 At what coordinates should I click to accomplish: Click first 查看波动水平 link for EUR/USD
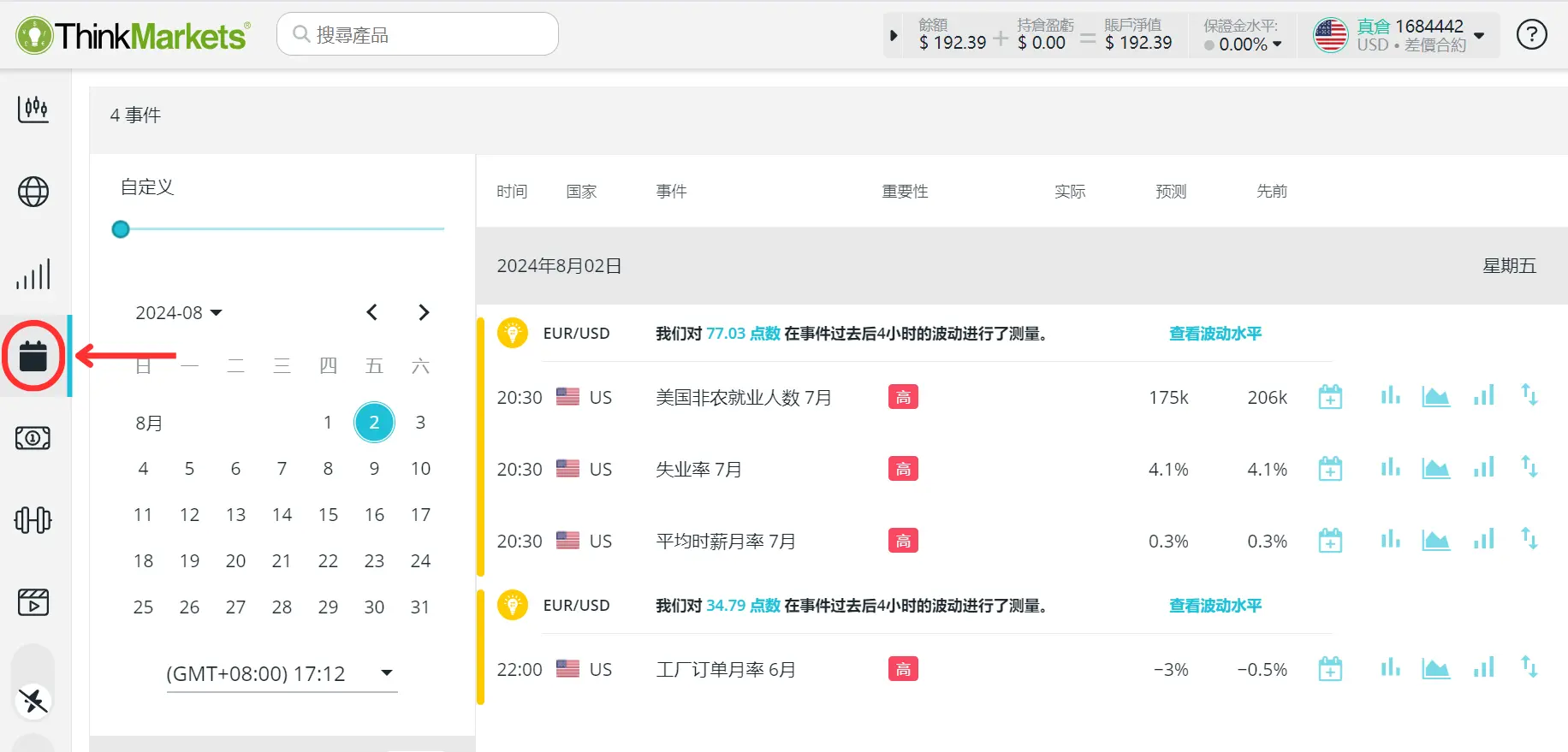pyautogui.click(x=1215, y=334)
